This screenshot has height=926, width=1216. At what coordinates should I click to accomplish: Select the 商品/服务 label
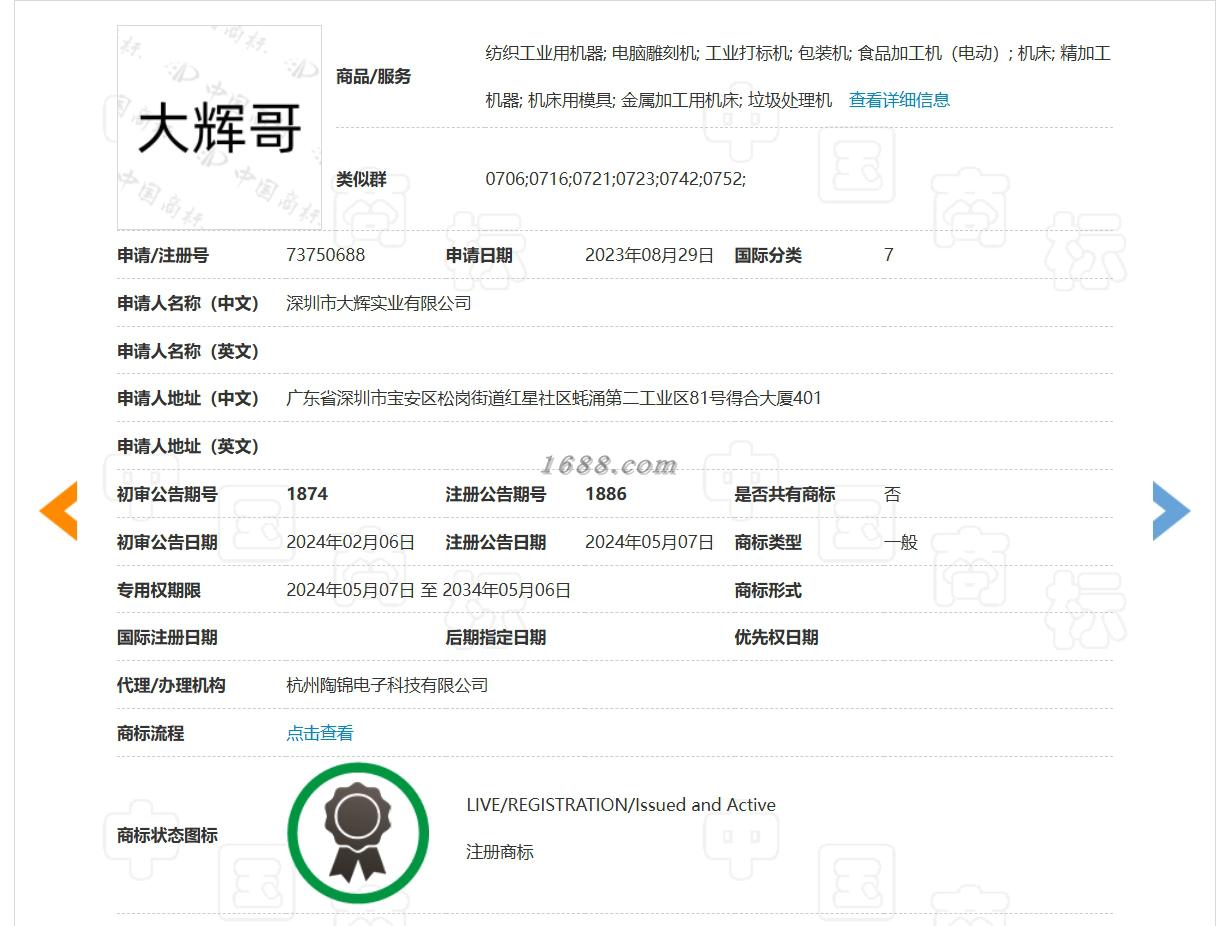pos(374,77)
